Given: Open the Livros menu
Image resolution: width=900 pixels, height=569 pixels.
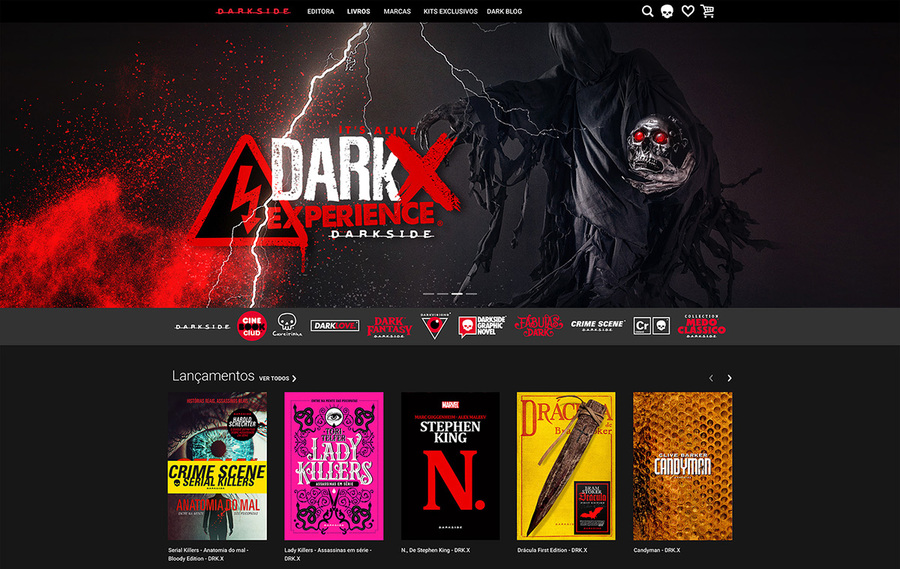Looking at the screenshot, I should [359, 11].
